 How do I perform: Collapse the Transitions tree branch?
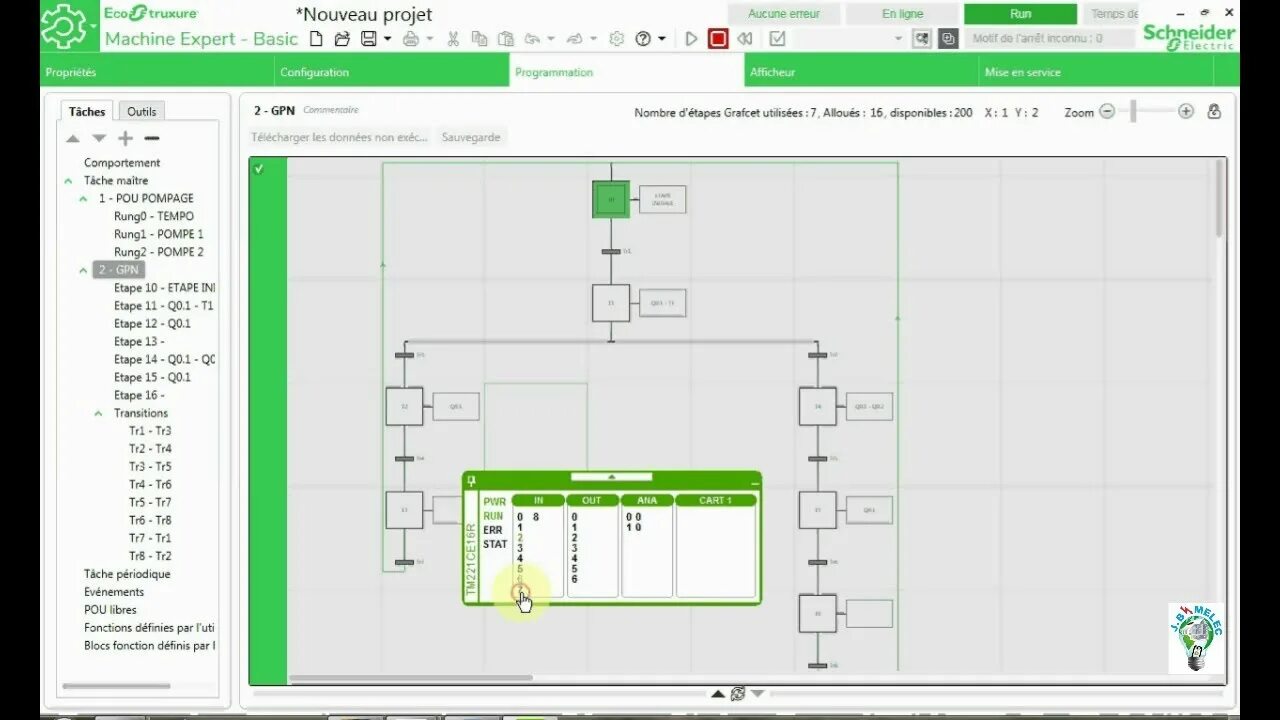[100, 413]
